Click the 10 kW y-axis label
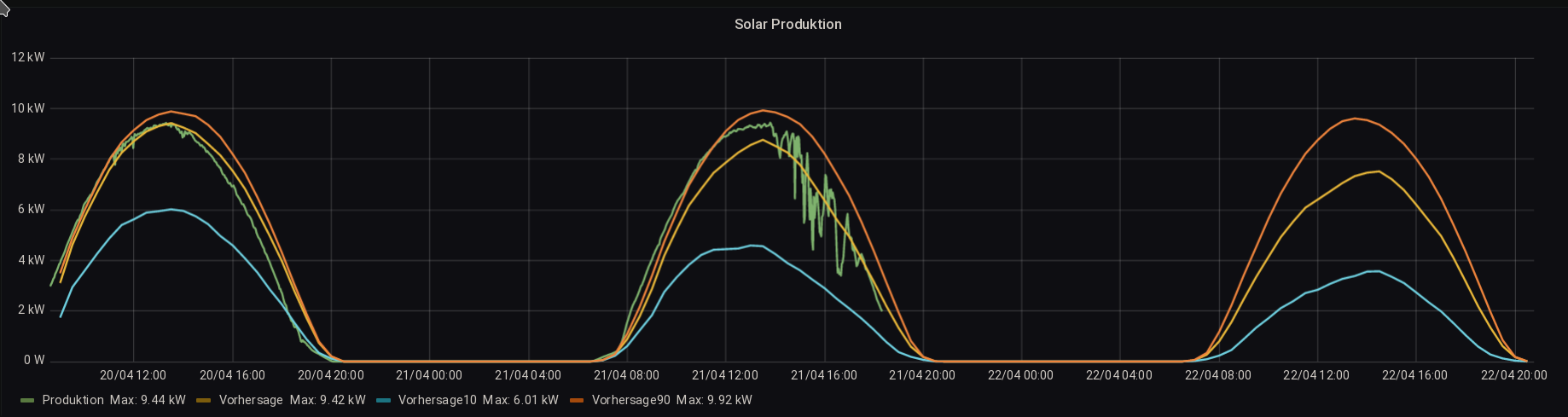Screen dimensions: 1568x417 [28, 108]
